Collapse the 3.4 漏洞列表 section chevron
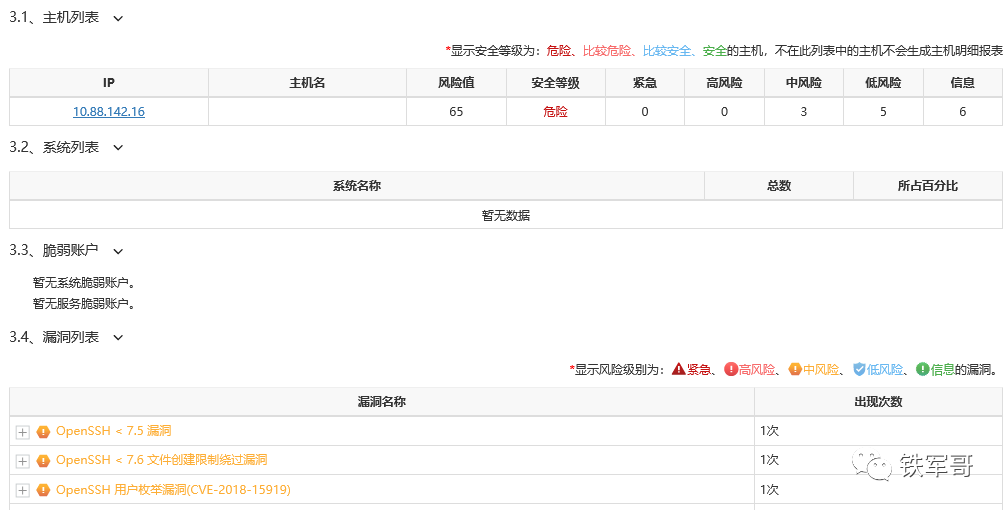Screen dimensions: 1006x510 coord(118,337)
